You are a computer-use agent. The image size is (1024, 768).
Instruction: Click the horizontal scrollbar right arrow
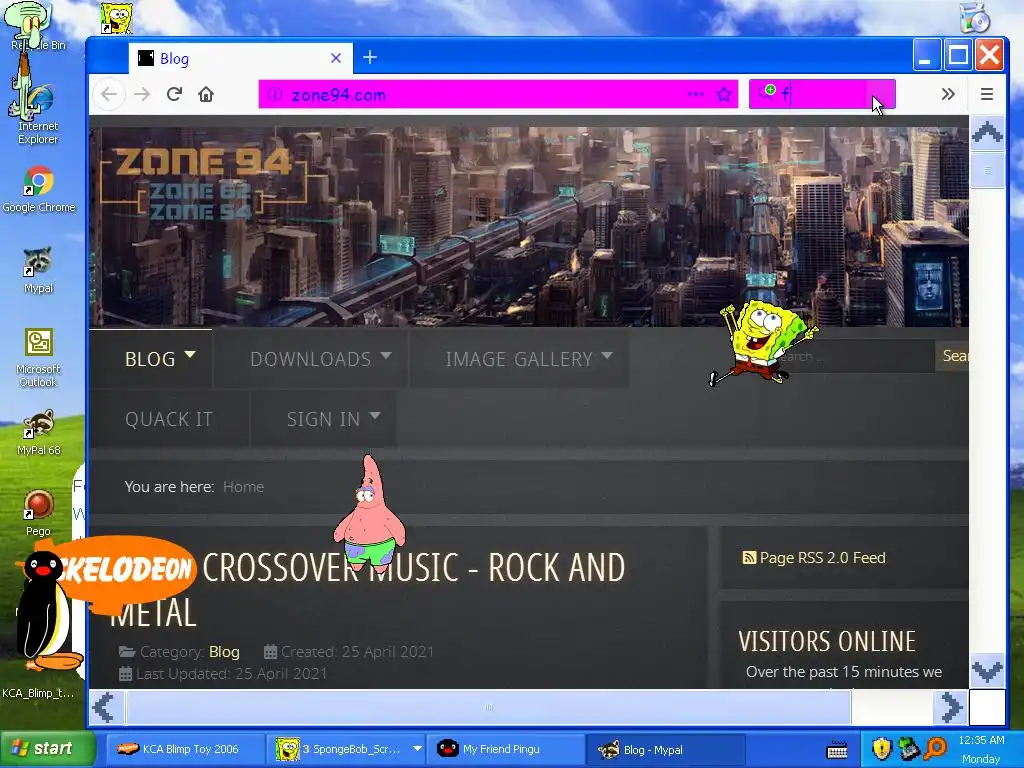951,707
